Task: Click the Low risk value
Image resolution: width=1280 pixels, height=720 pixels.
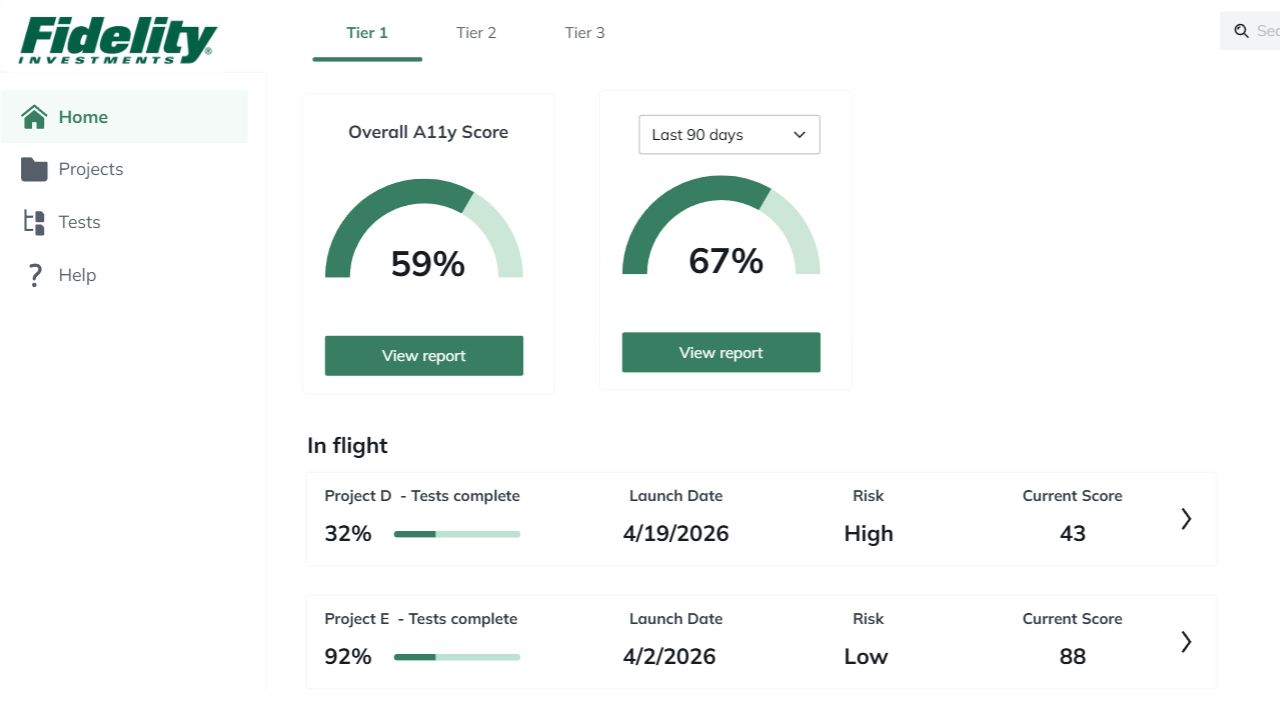Action: 865,657
